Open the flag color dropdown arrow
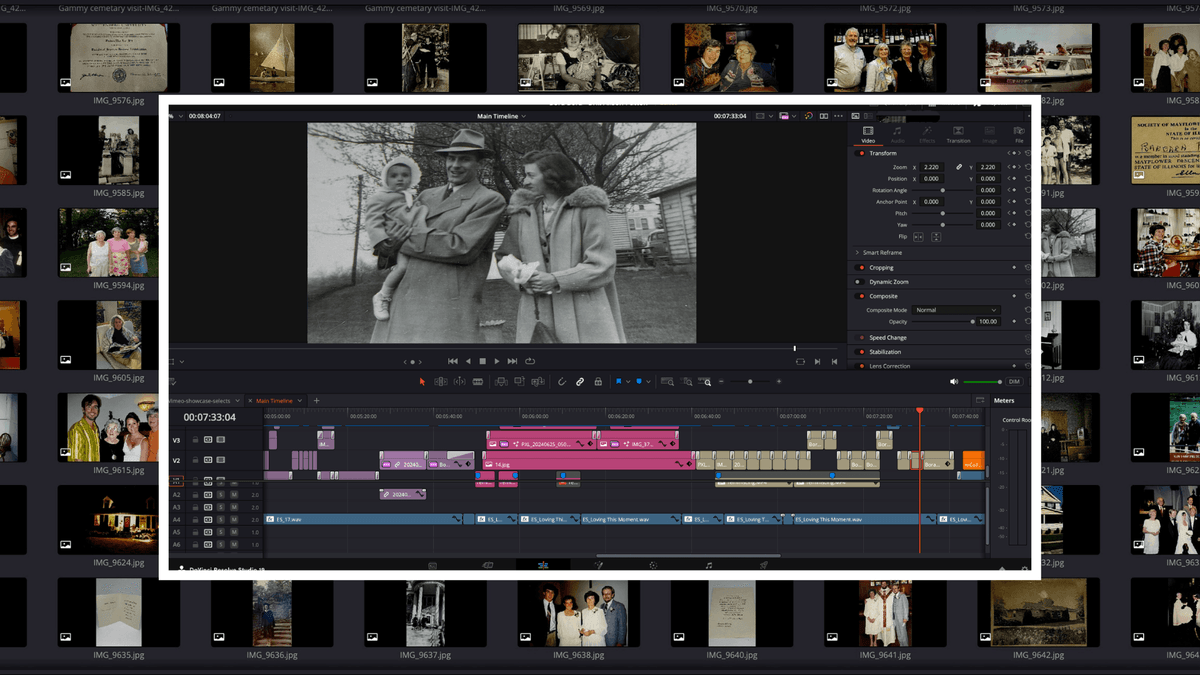This screenshot has width=1200, height=675. click(628, 381)
